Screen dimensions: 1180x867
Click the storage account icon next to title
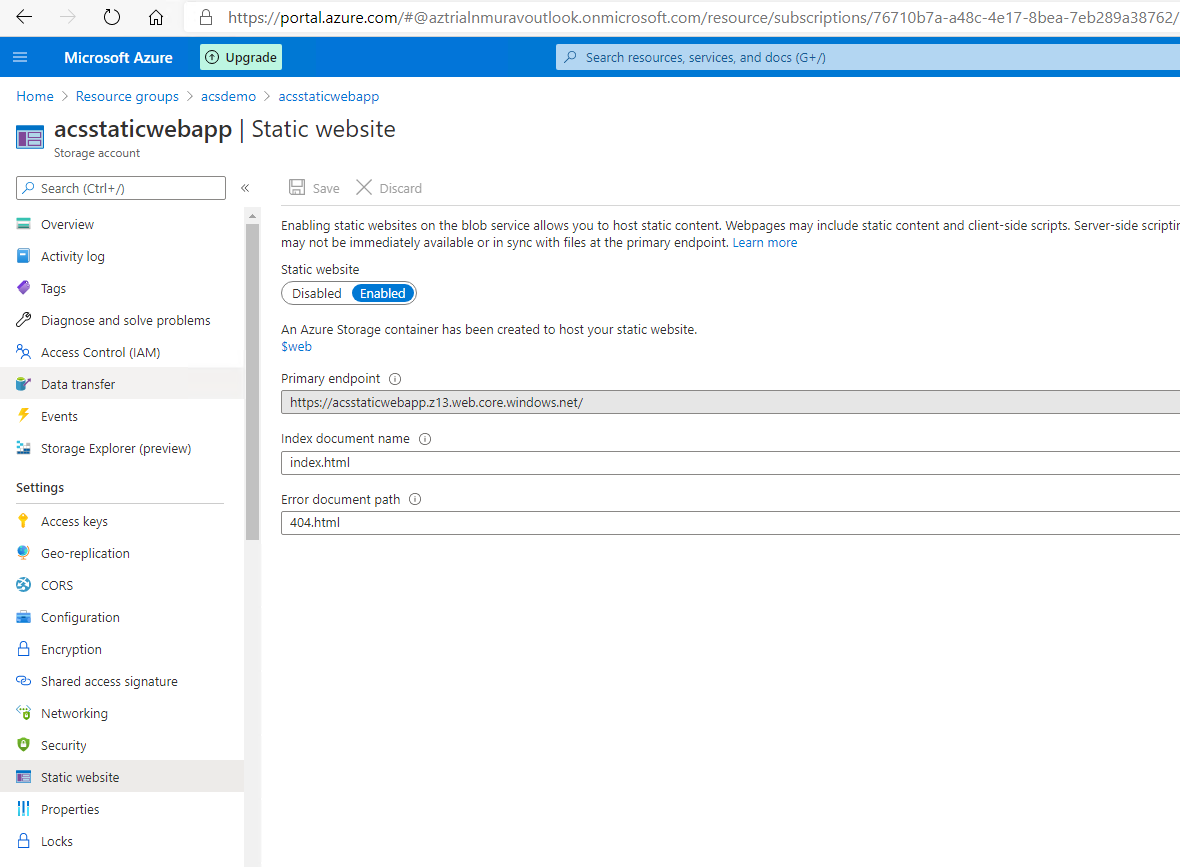(30, 138)
